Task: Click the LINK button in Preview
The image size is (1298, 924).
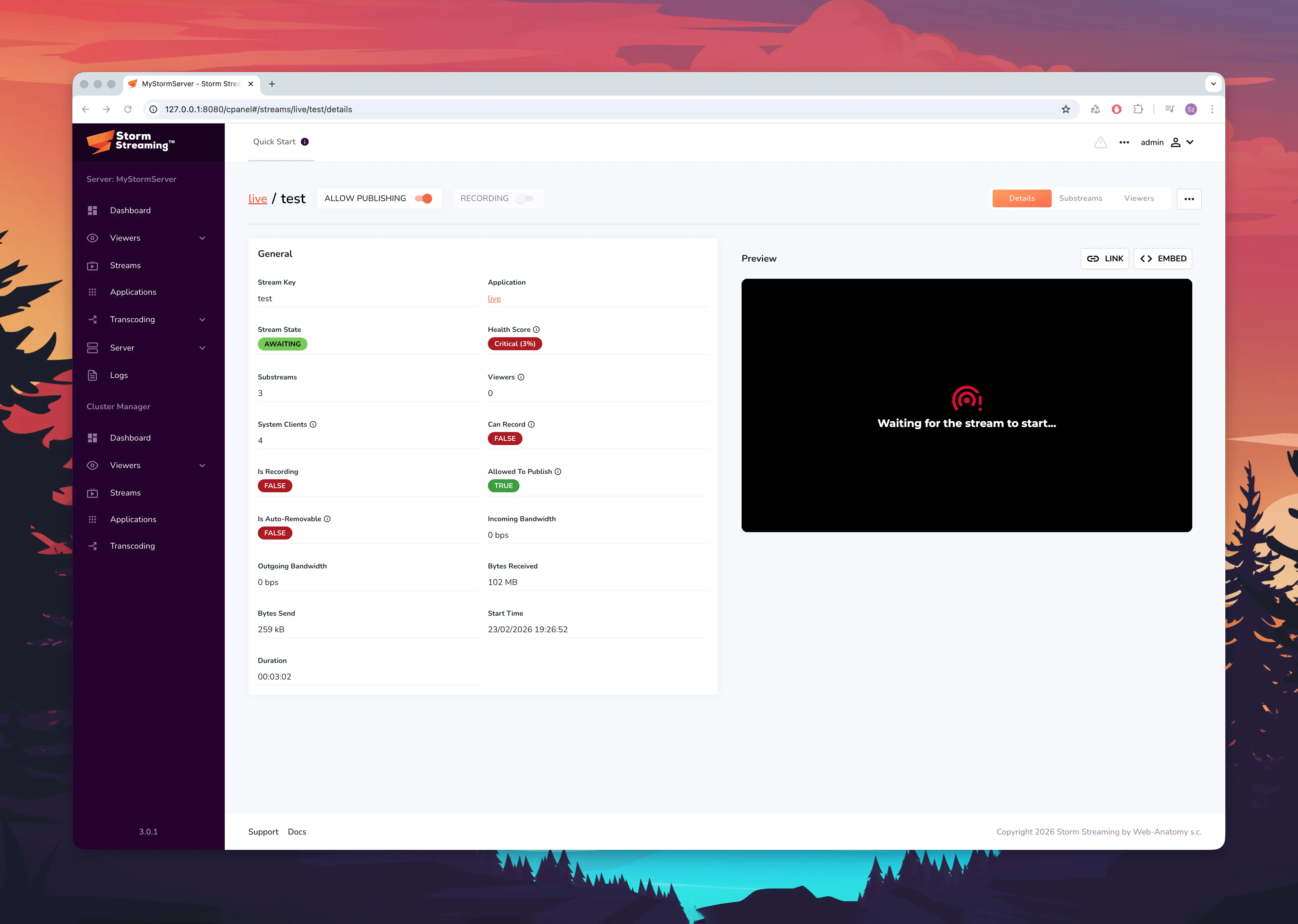Action: (x=1105, y=258)
